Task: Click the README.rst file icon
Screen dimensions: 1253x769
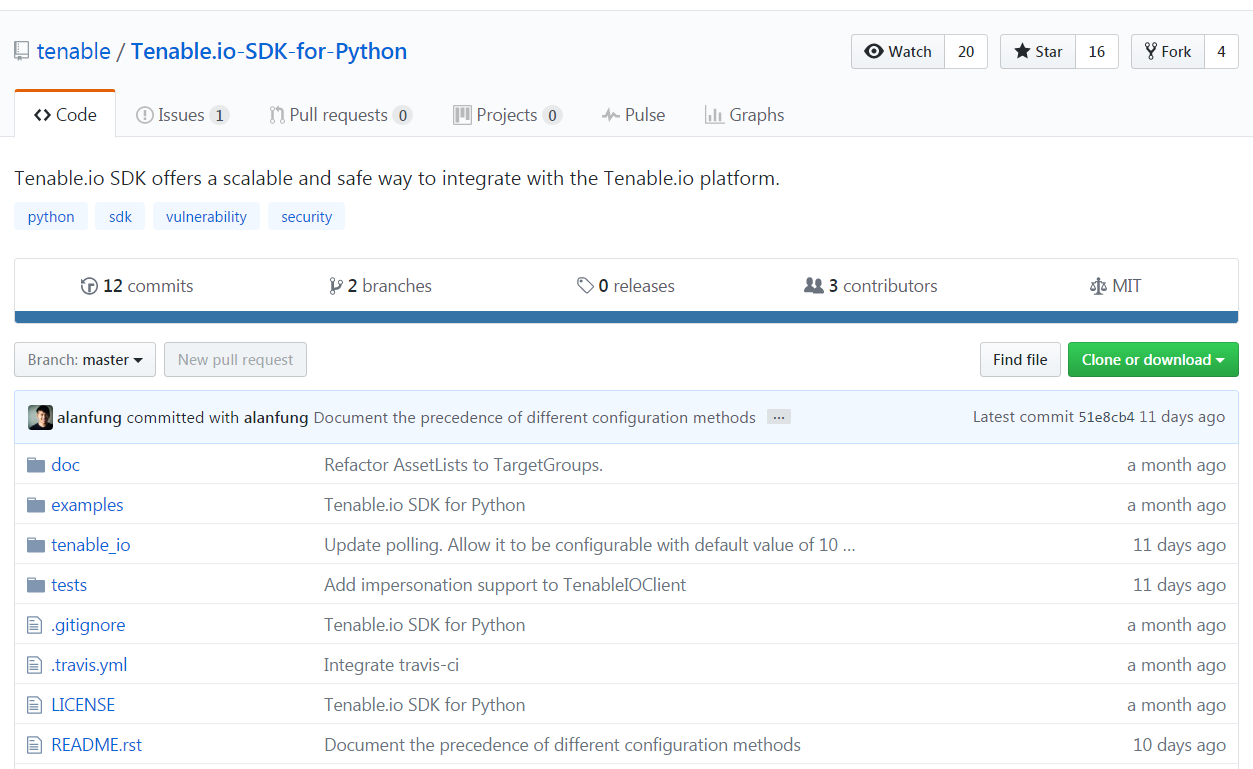Action: coord(35,745)
